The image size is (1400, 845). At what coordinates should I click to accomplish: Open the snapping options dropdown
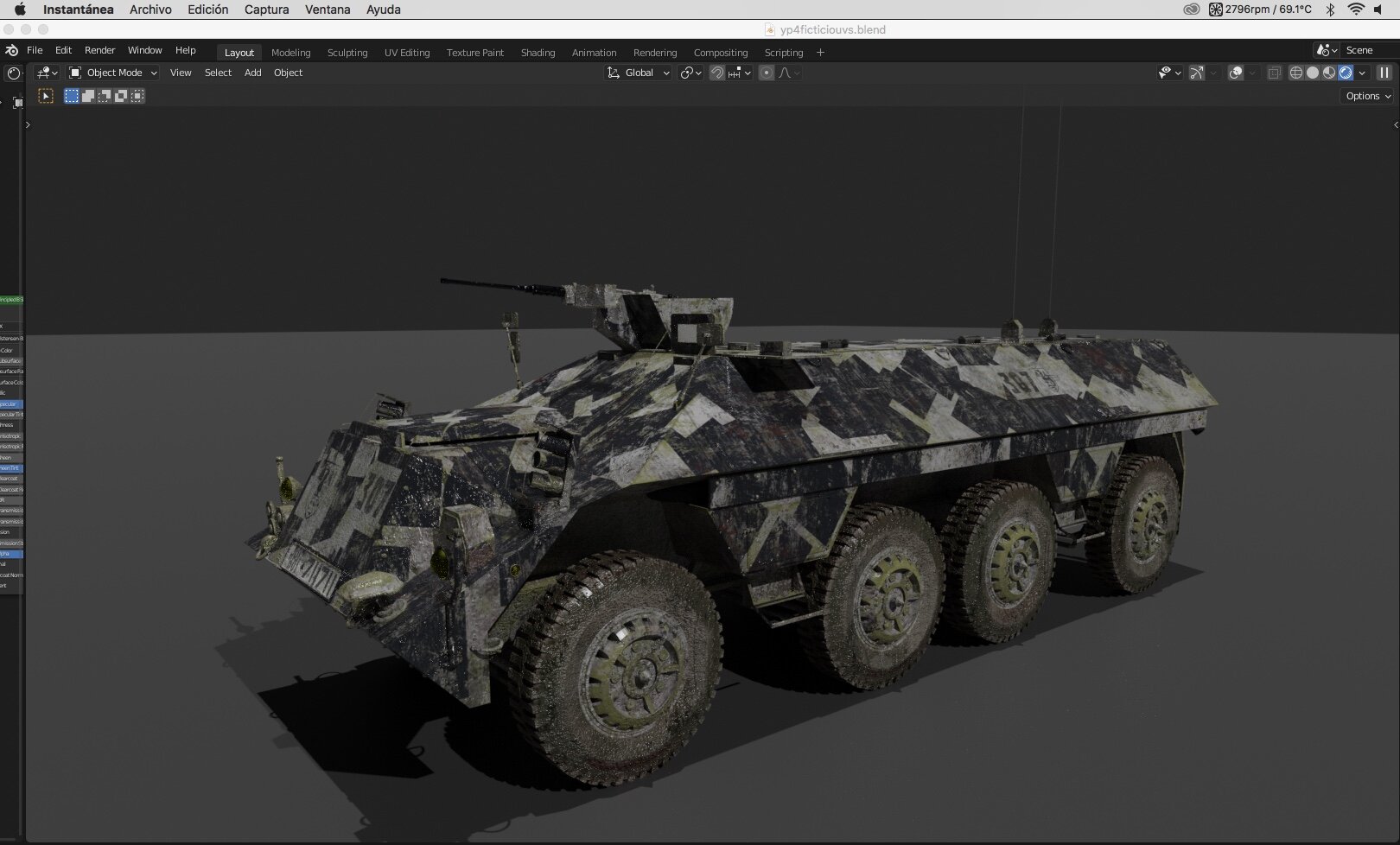coord(739,73)
